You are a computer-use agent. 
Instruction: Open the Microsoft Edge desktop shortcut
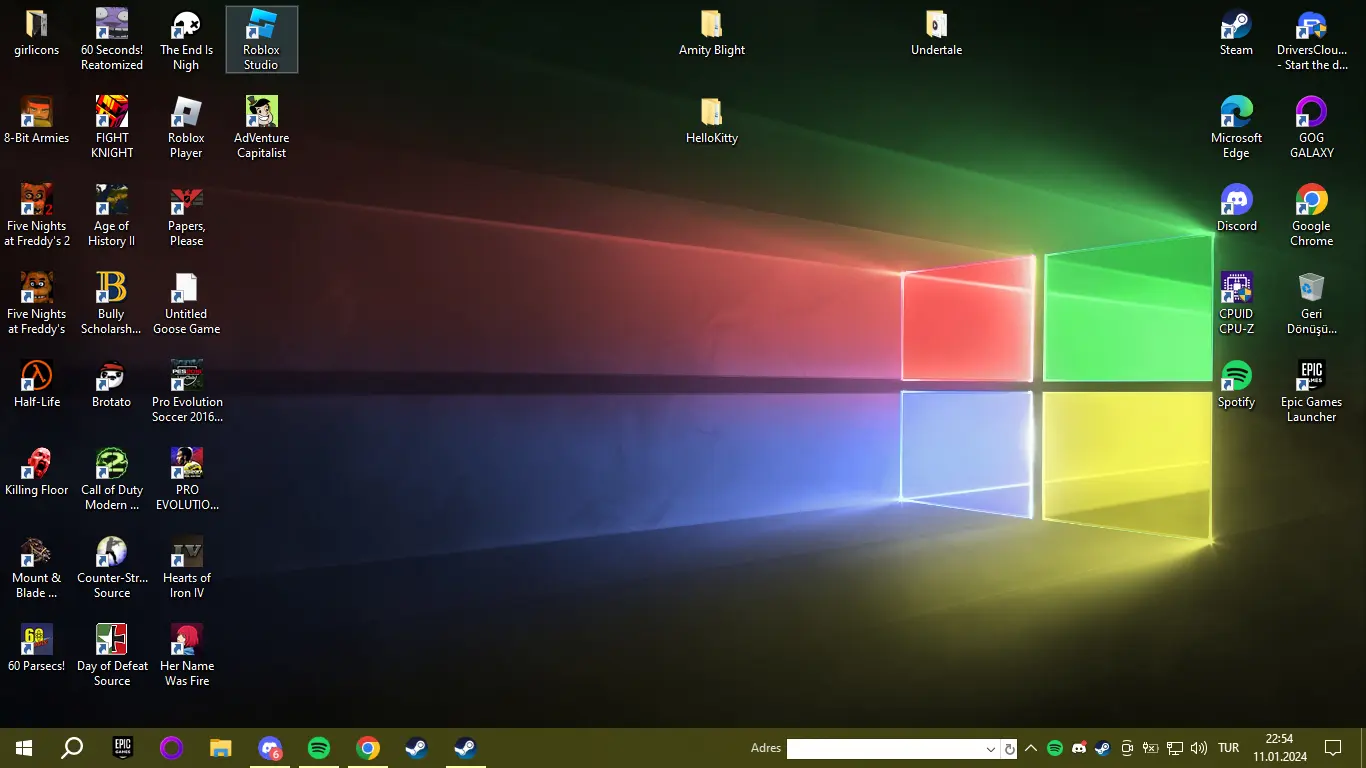click(x=1236, y=127)
